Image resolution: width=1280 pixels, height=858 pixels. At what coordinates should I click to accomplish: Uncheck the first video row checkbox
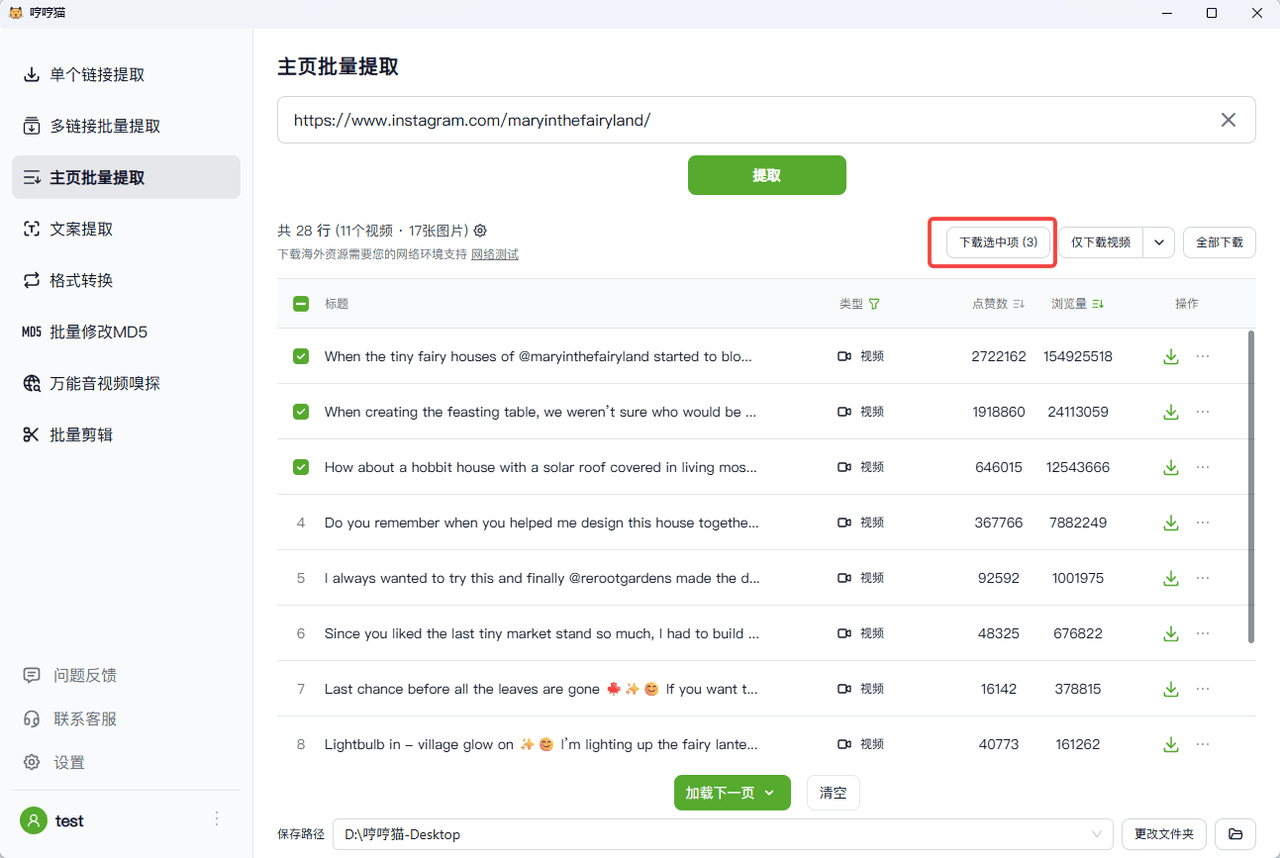pyautogui.click(x=301, y=357)
